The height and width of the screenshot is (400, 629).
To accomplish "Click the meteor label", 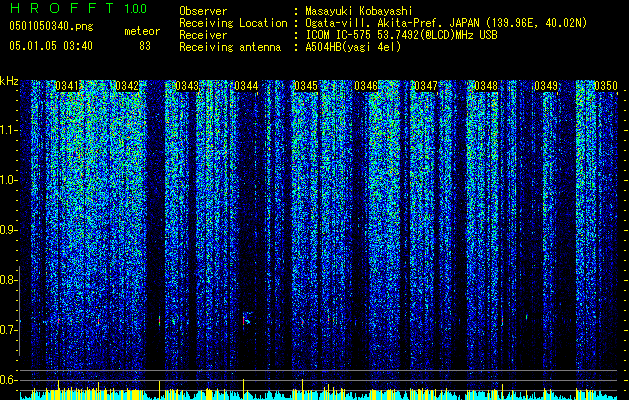I will tap(142, 31).
